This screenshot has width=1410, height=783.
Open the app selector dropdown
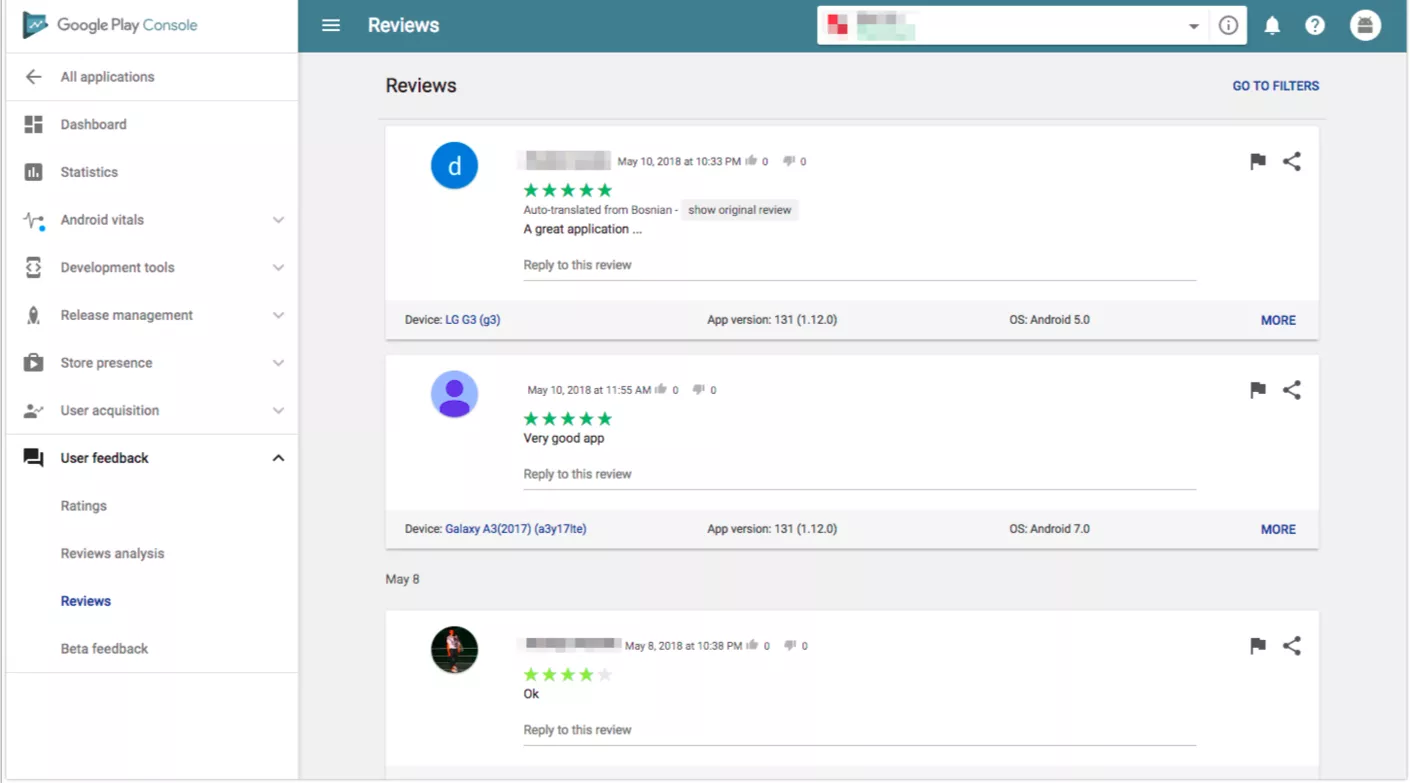coord(1193,27)
